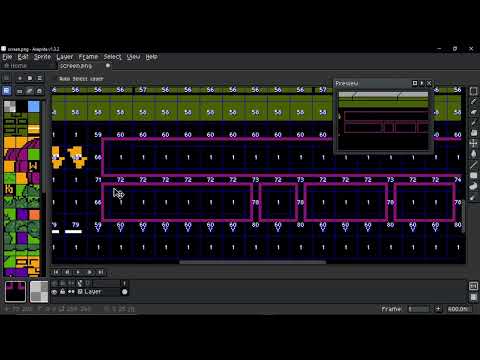The image size is (480, 360).
Task: Play the animation in timeline
Action: 78,272
